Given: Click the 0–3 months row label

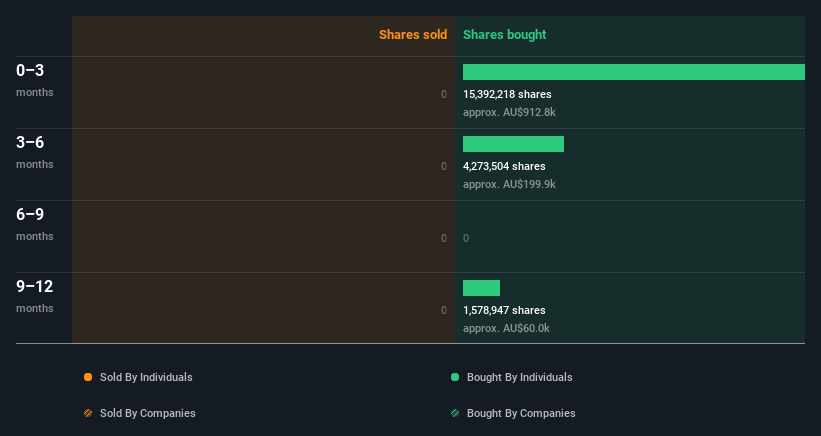Looking at the screenshot, I should tap(35, 80).
